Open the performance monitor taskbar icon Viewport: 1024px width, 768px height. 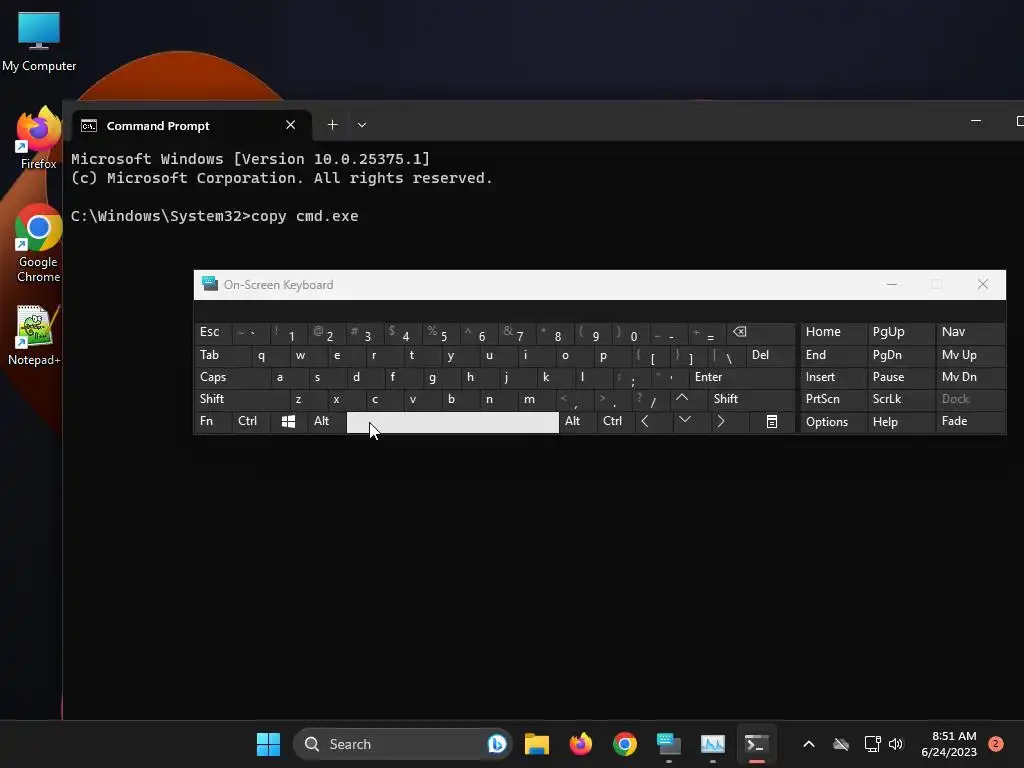(712, 744)
